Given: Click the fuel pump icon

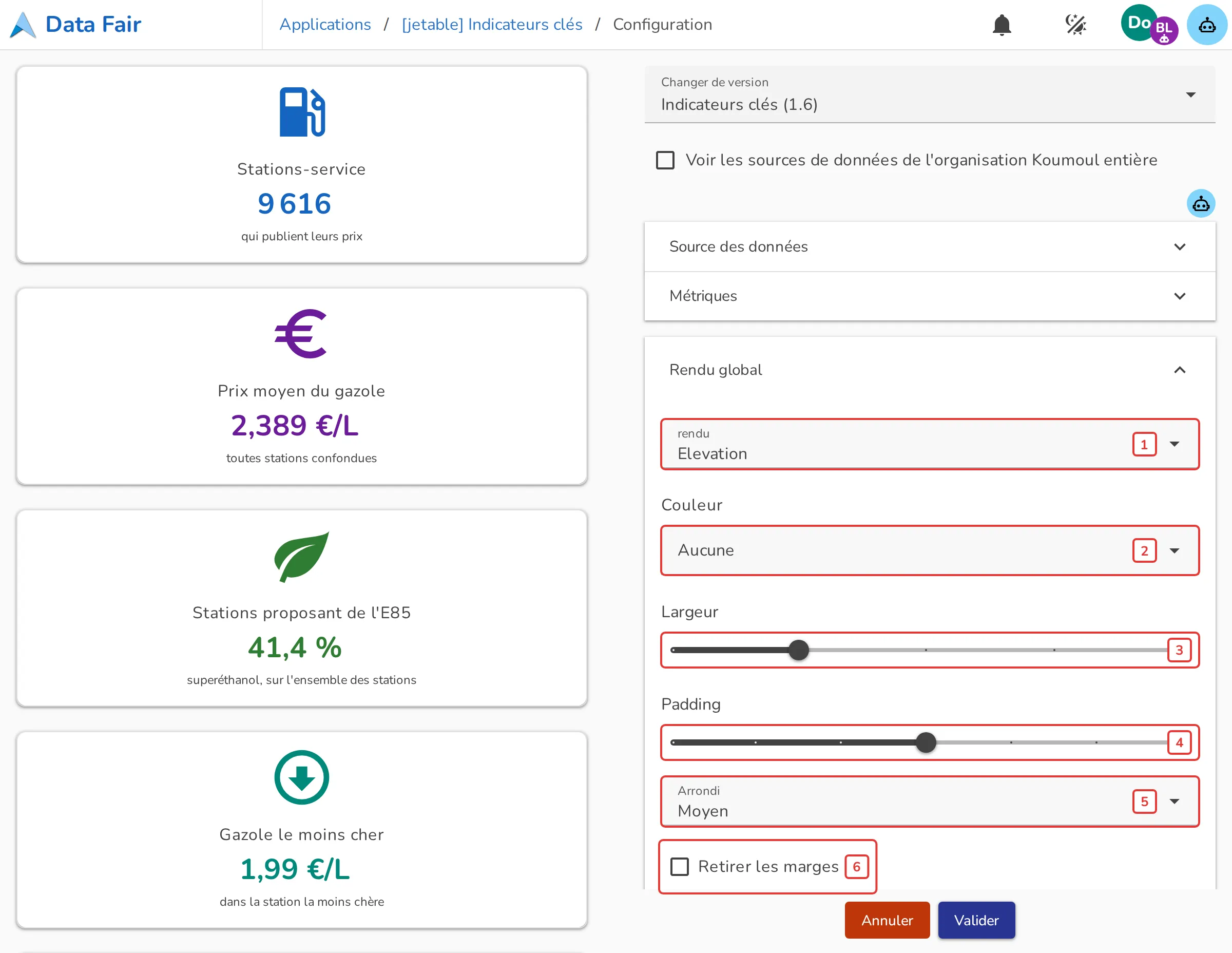Looking at the screenshot, I should tap(302, 112).
